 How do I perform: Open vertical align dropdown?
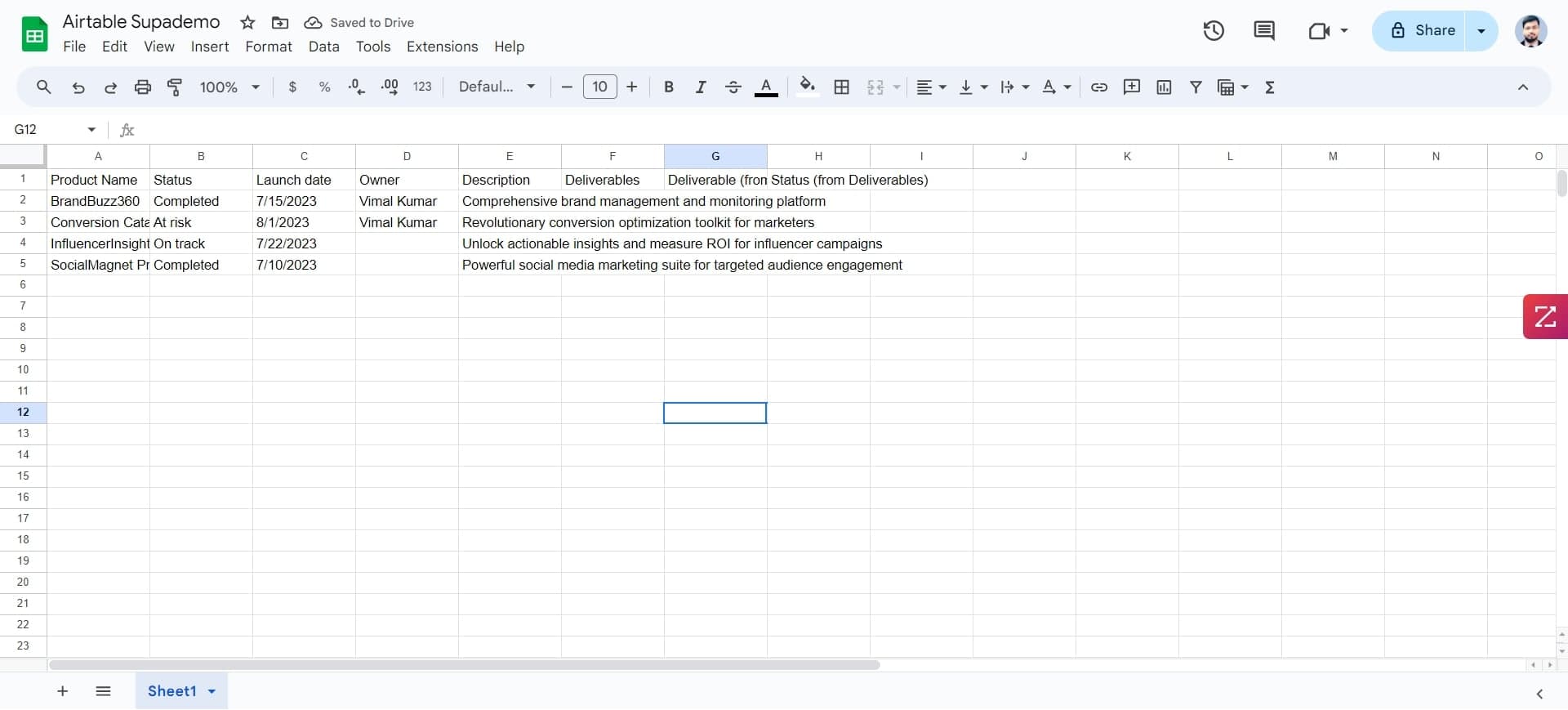point(973,87)
